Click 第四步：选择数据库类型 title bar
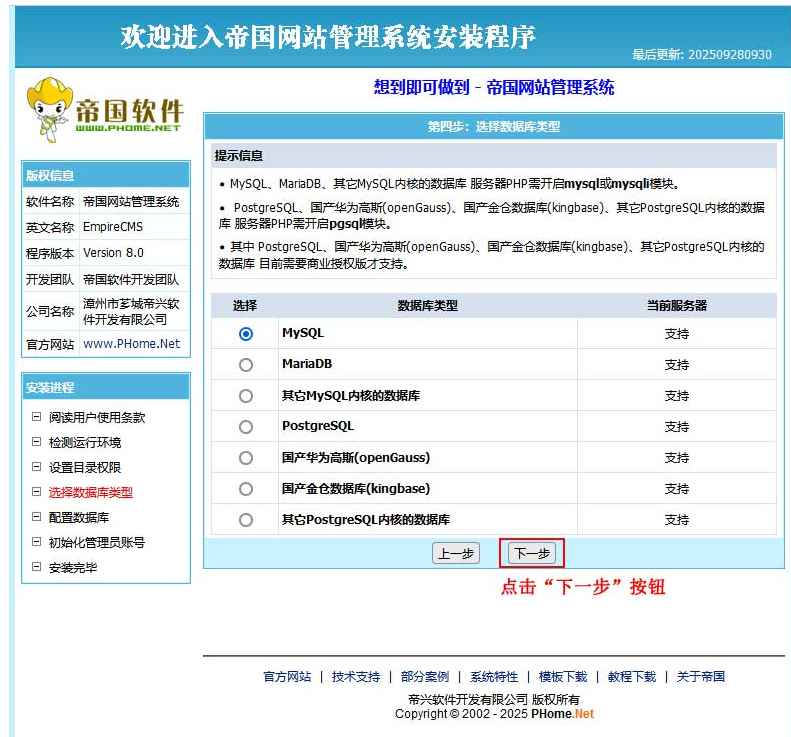 (x=494, y=126)
